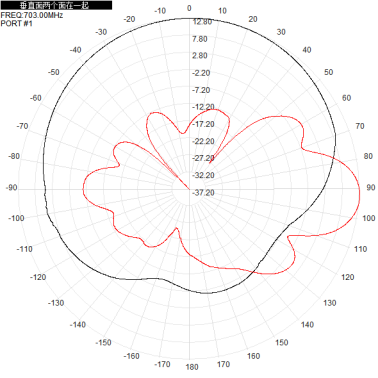The image size is (378, 378).
Task: Click the positive 50 degree angle label
Action: click(329, 72)
